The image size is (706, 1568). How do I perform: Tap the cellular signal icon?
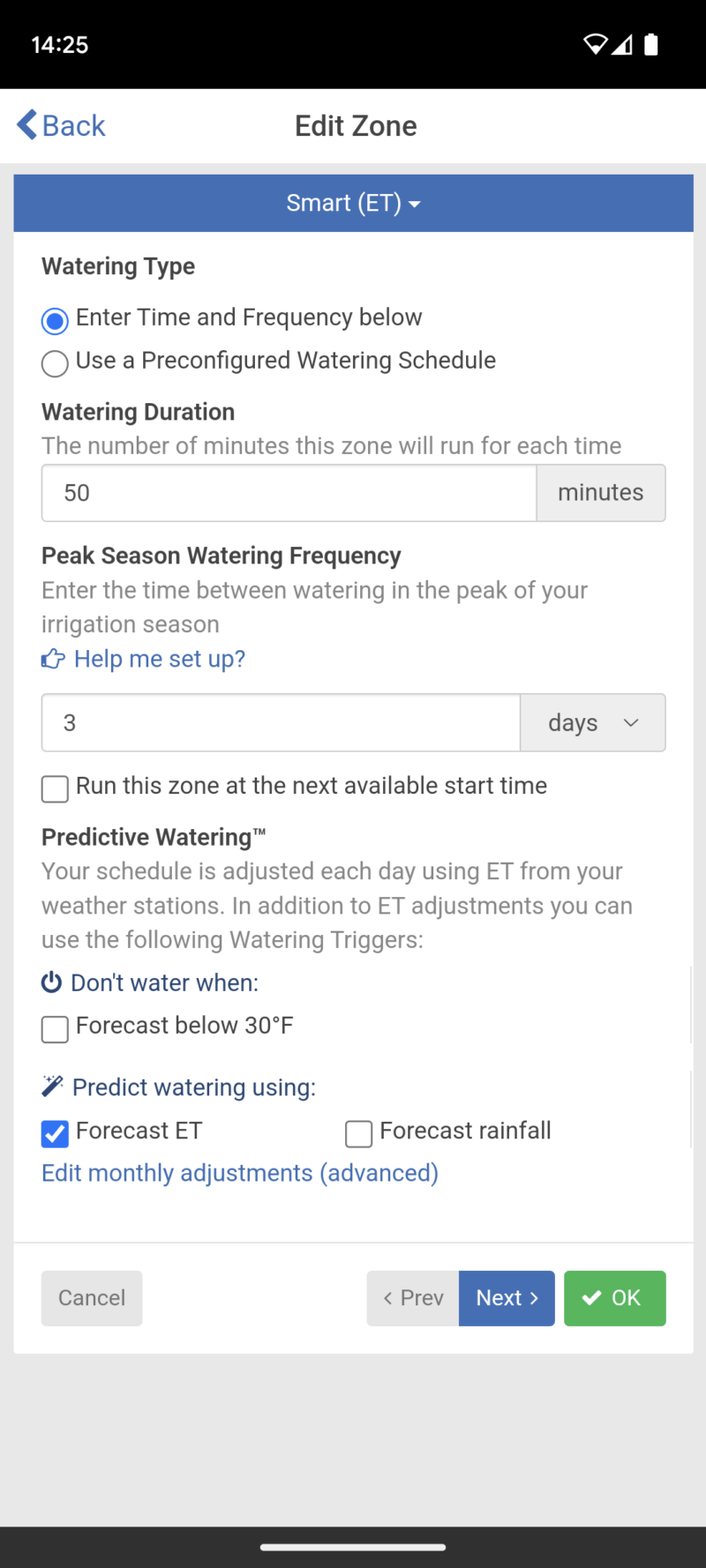[623, 45]
